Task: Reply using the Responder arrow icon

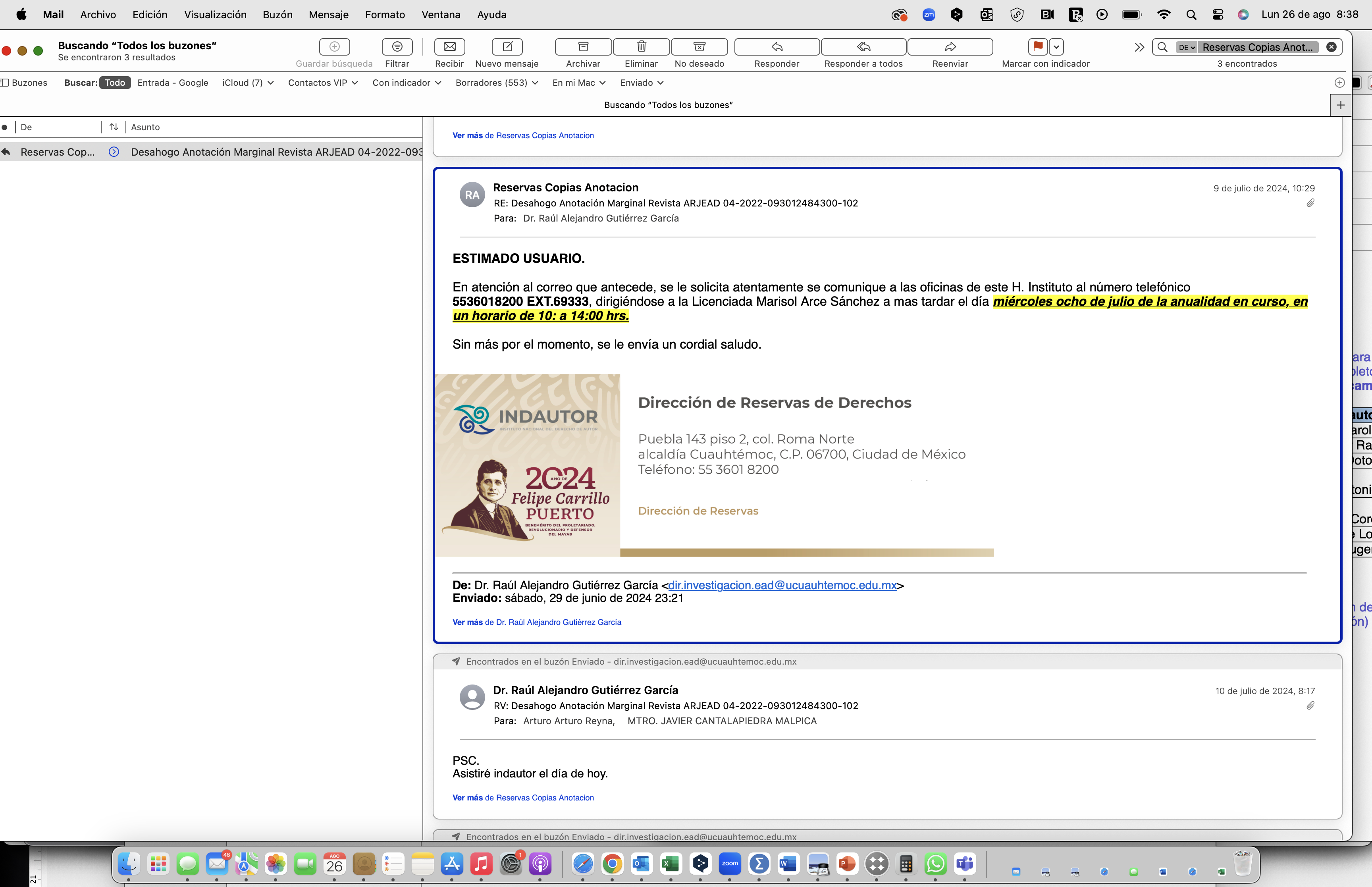Action: (x=777, y=46)
